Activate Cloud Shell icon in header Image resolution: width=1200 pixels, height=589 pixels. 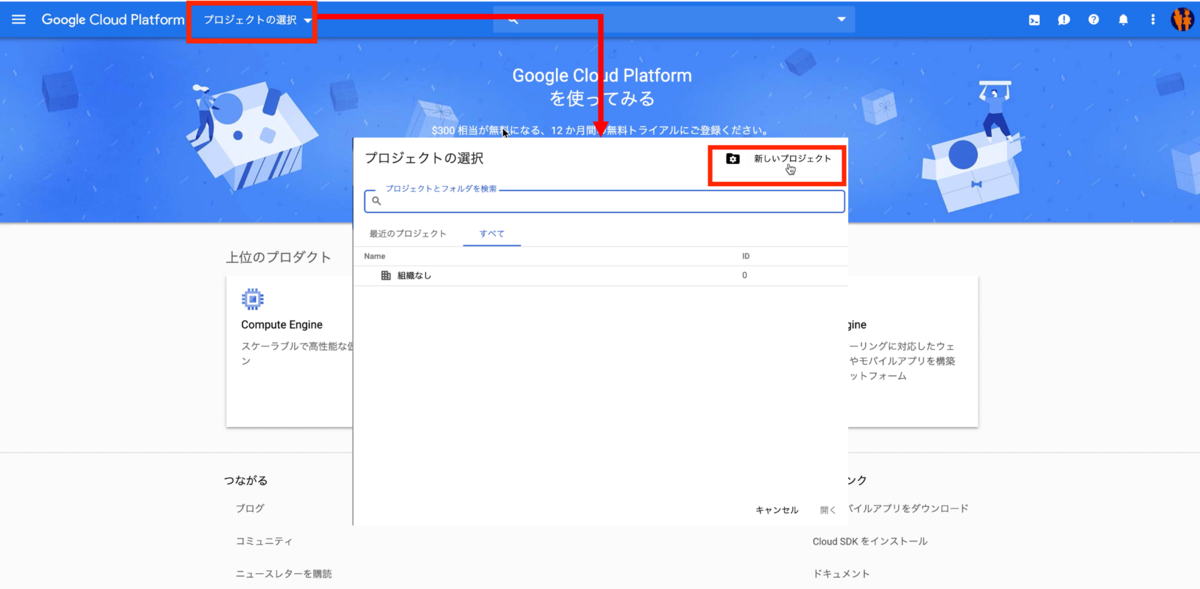click(x=1034, y=20)
